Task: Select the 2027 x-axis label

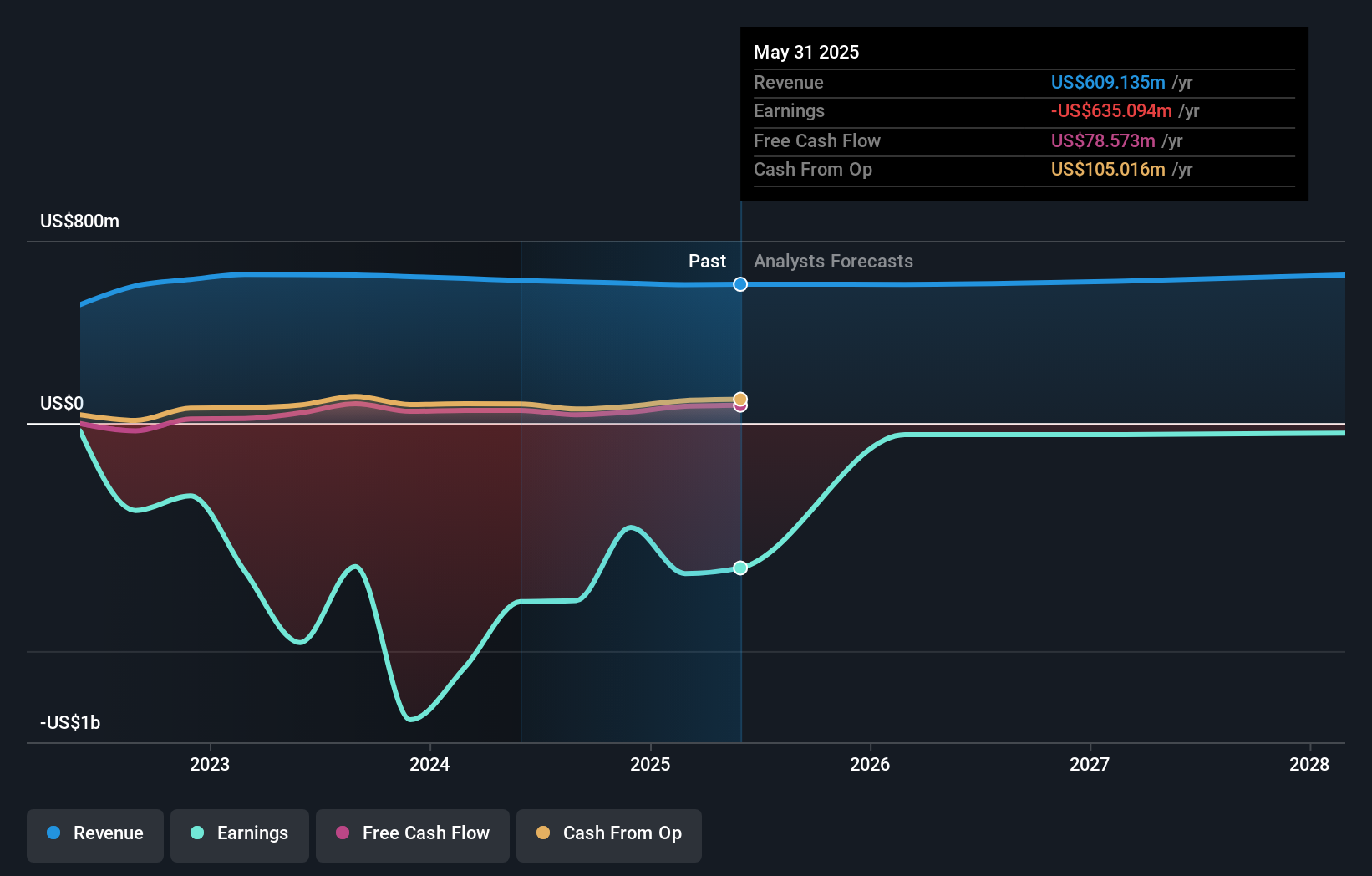Action: click(x=1090, y=765)
